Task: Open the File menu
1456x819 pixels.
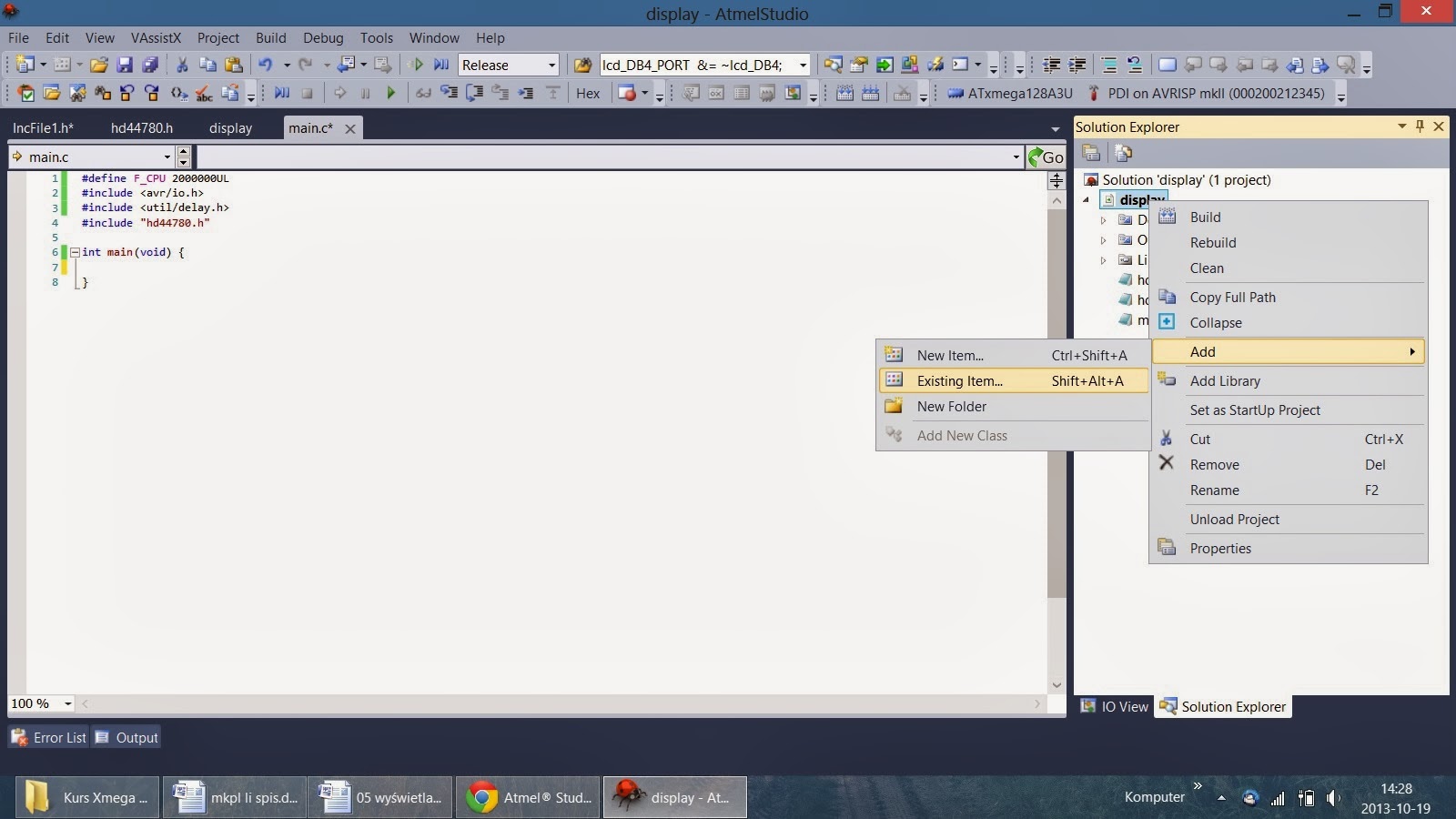Action: [18, 37]
